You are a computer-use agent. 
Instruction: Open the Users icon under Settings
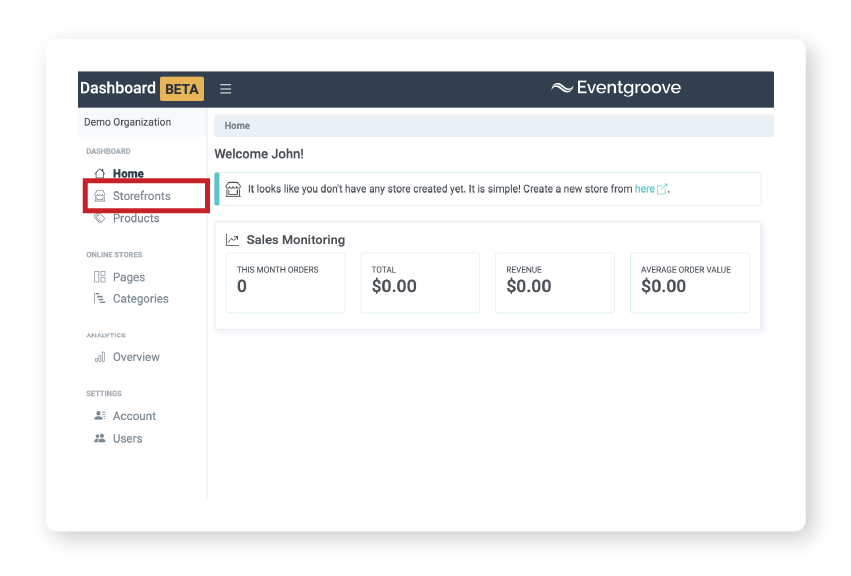click(x=100, y=438)
